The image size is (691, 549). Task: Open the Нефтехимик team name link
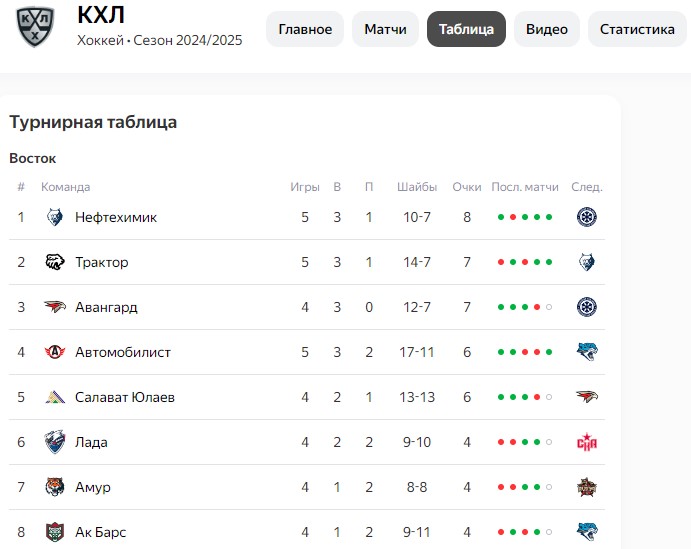(116, 217)
